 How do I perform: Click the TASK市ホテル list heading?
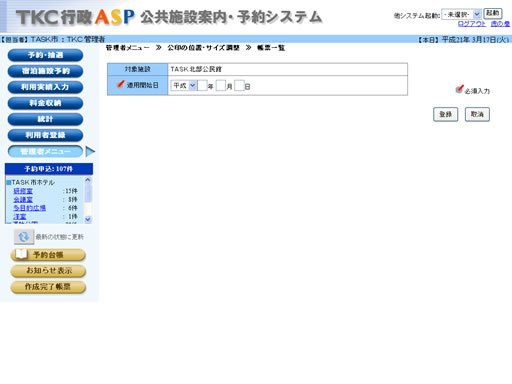[33, 182]
